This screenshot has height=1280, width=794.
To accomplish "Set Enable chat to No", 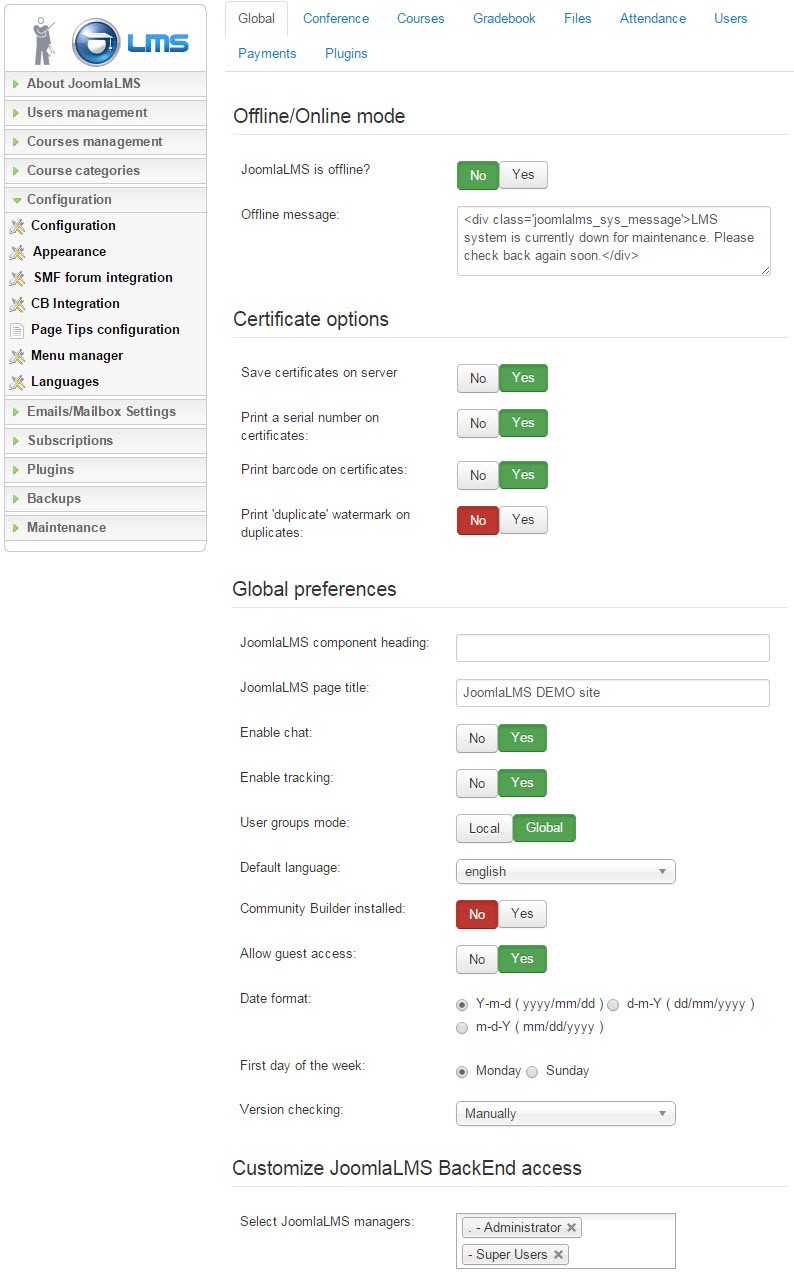I will click(477, 738).
